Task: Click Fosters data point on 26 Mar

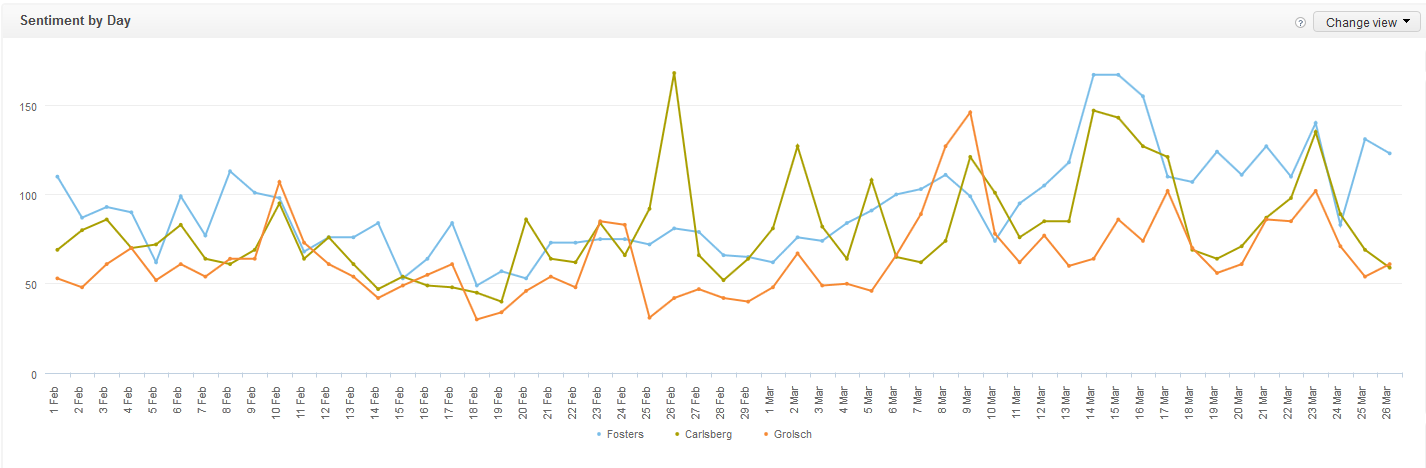Action: point(1389,153)
